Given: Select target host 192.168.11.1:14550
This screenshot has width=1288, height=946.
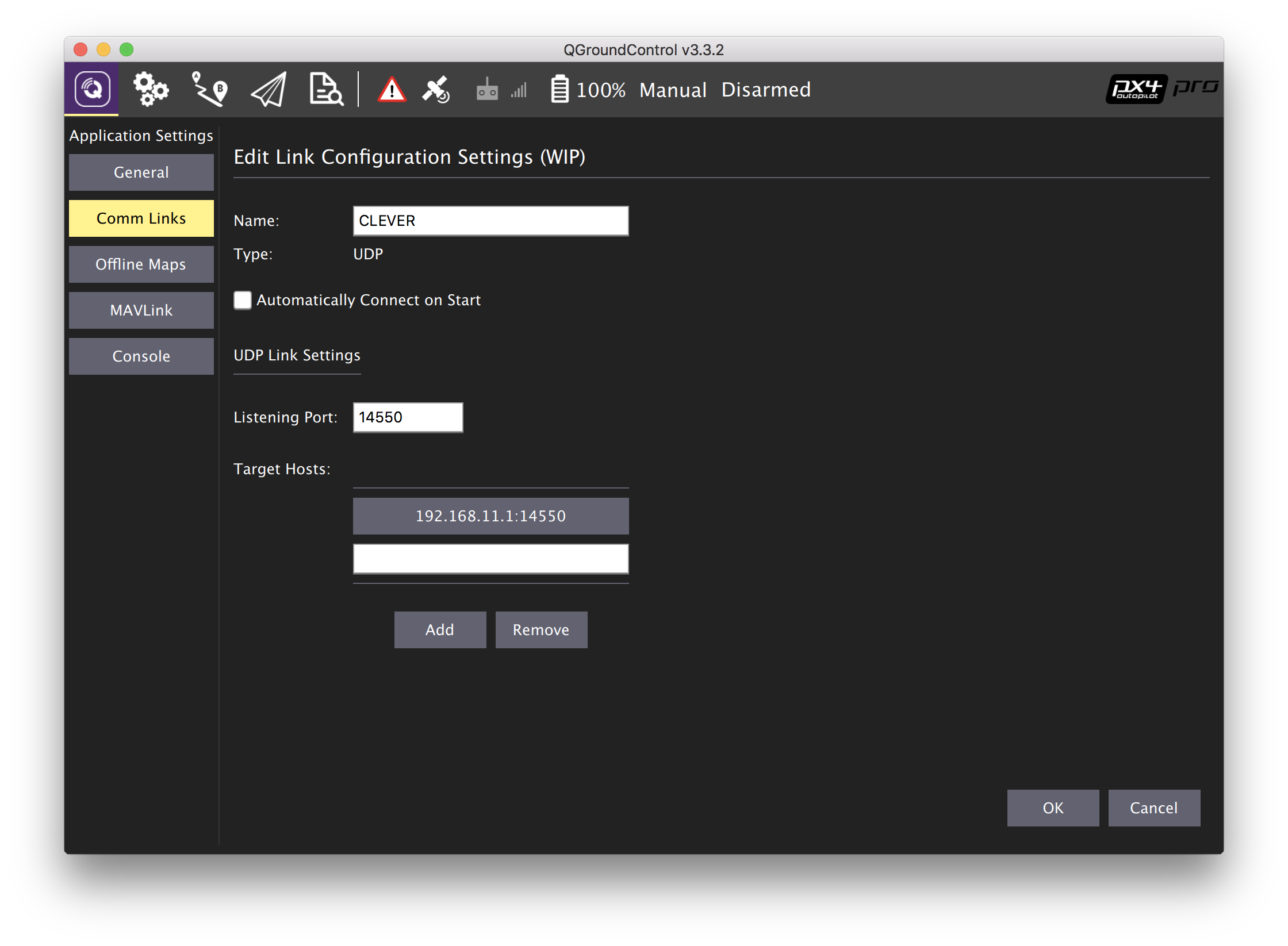Looking at the screenshot, I should [x=490, y=516].
